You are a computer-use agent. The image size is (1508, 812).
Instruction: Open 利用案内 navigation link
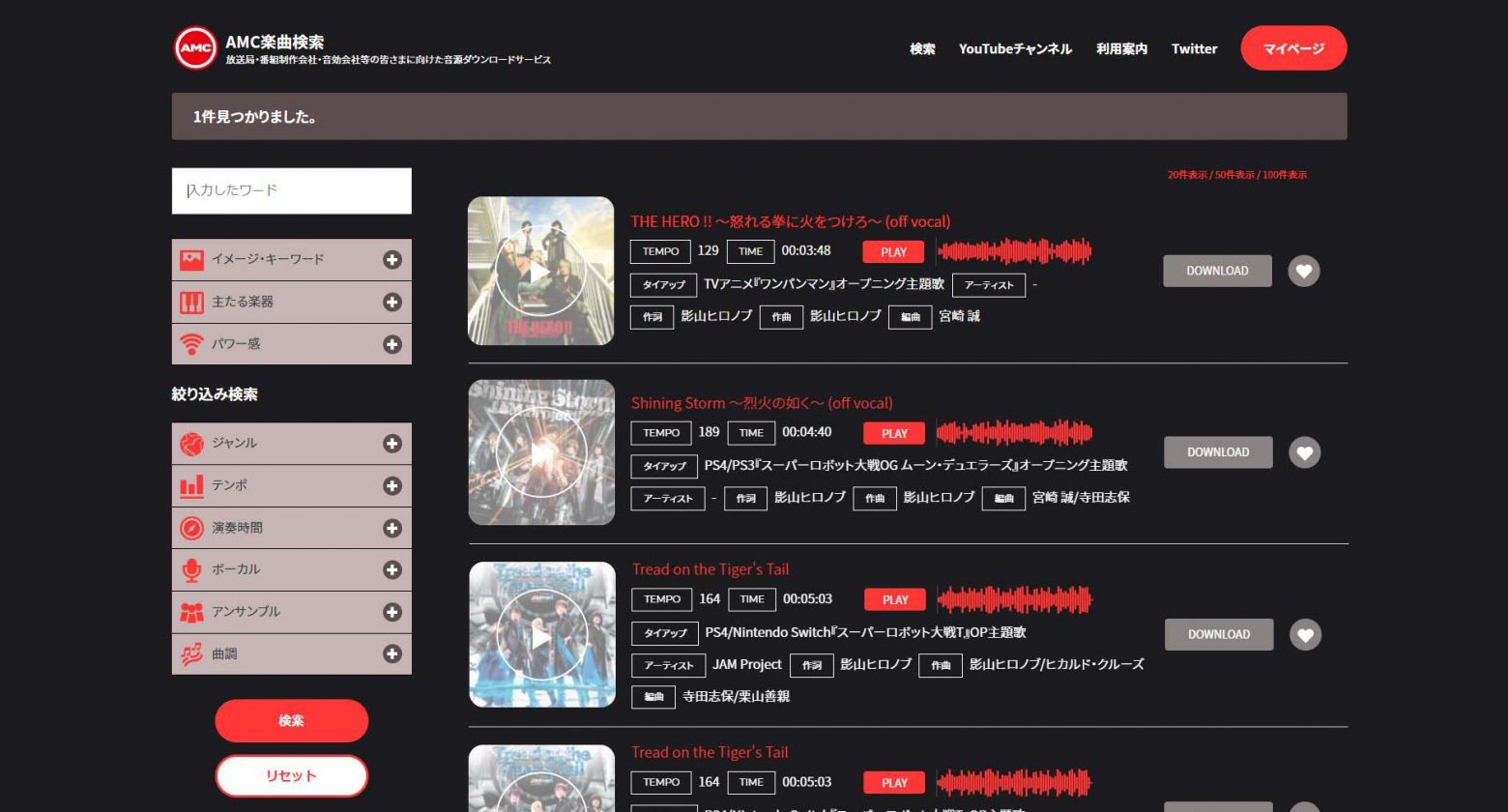click(x=1121, y=48)
